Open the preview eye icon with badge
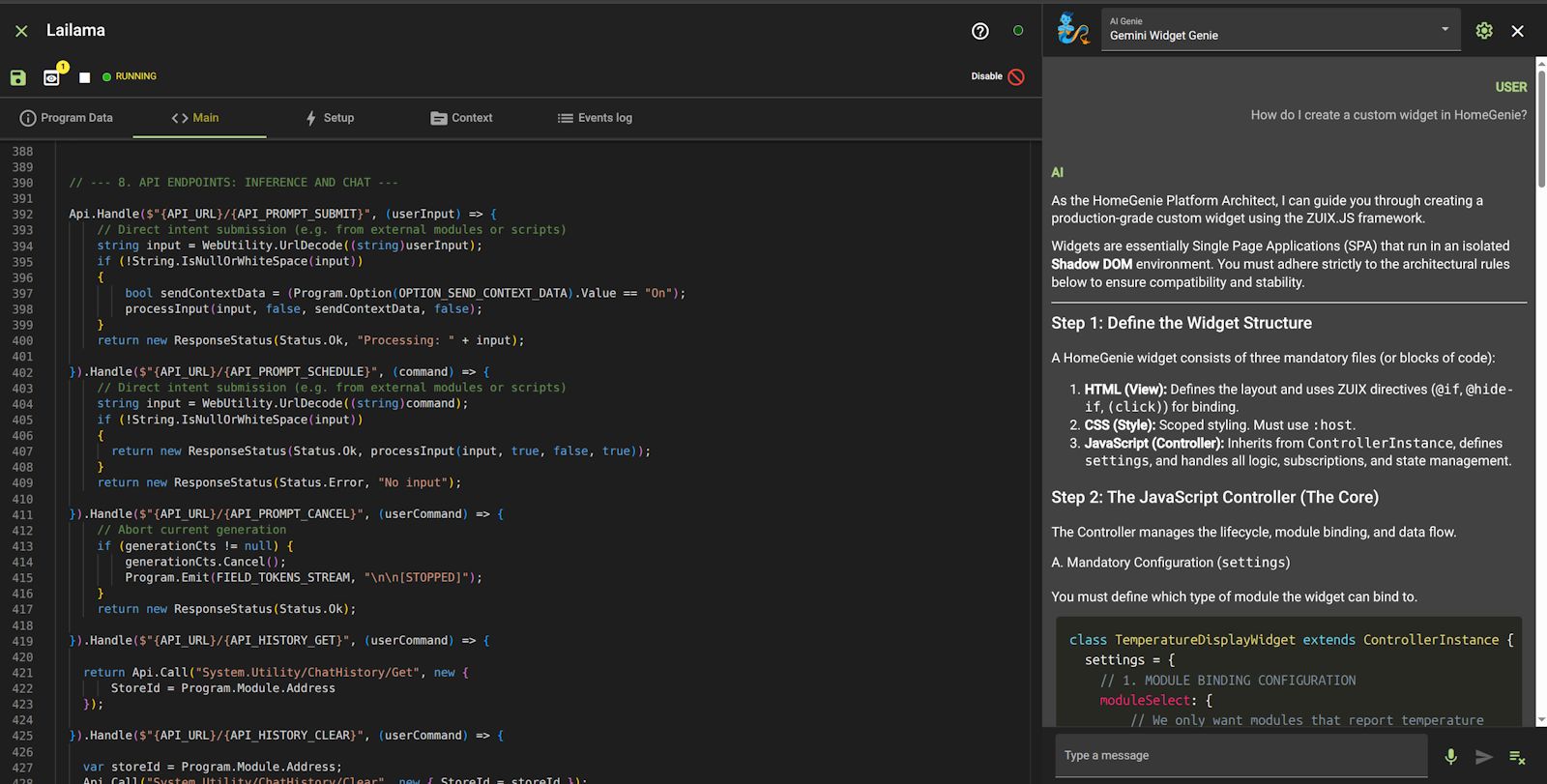 pos(52,77)
